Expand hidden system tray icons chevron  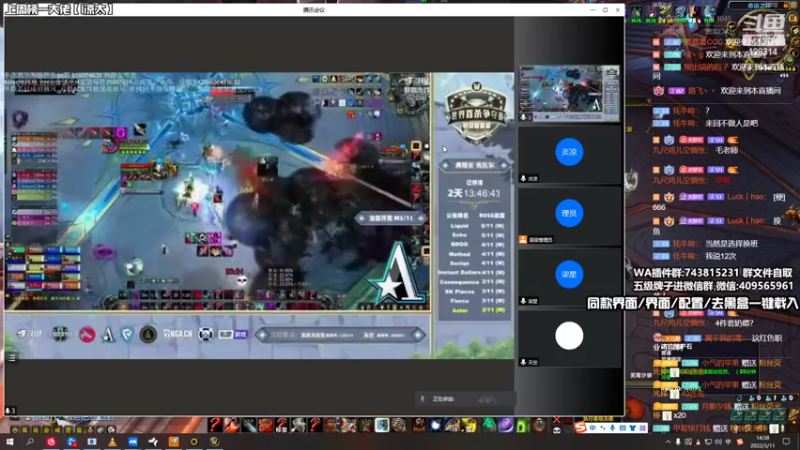668,442
